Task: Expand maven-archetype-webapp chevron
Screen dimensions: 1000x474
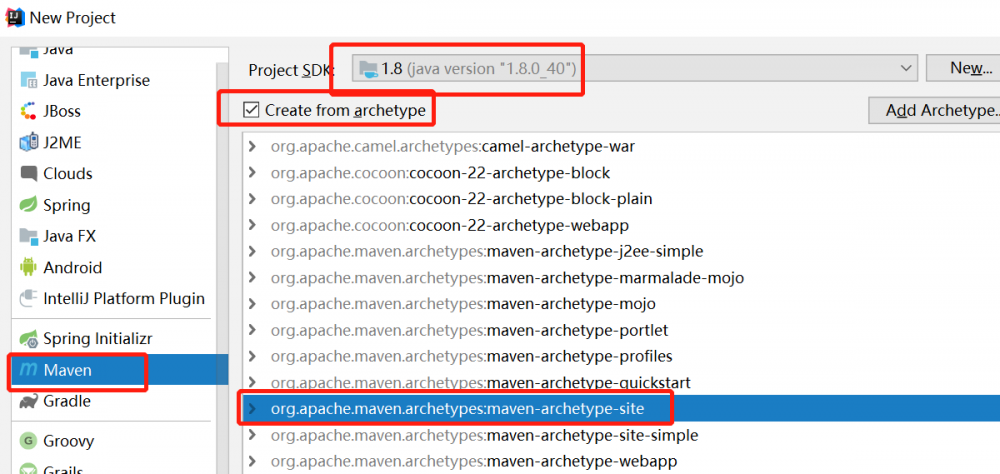Action: 253,461
